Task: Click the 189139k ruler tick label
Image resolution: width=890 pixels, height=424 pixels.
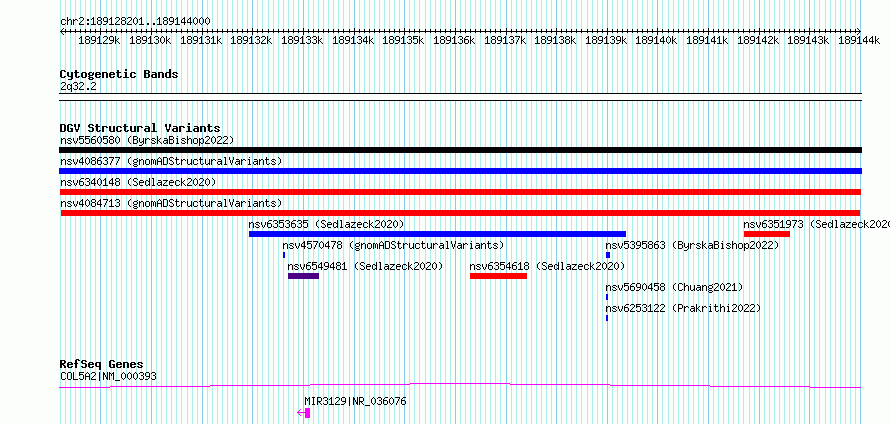Action: 607,41
